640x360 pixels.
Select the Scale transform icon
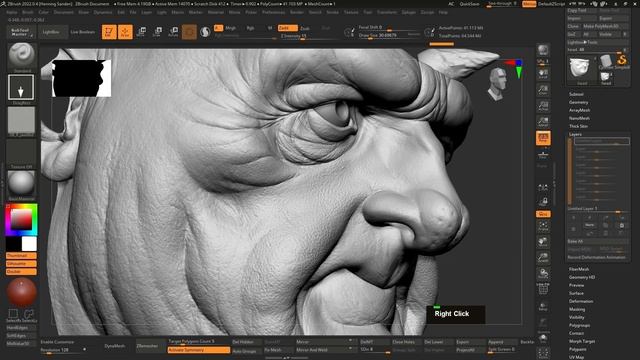158,32
